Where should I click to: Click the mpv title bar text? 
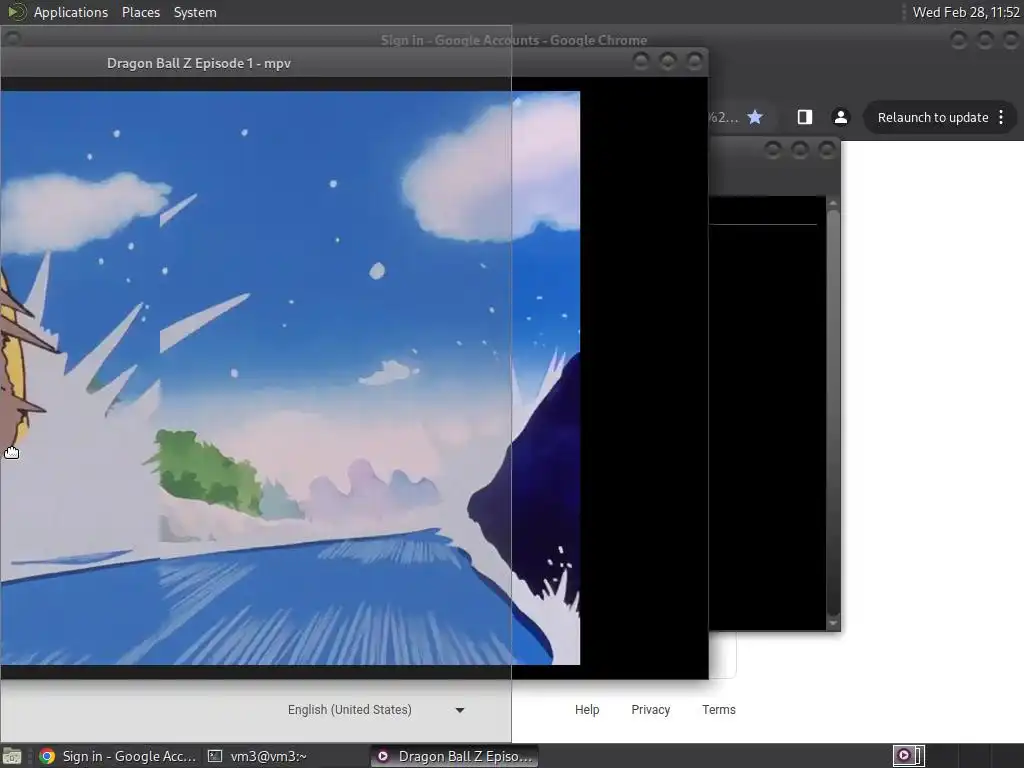coord(199,63)
